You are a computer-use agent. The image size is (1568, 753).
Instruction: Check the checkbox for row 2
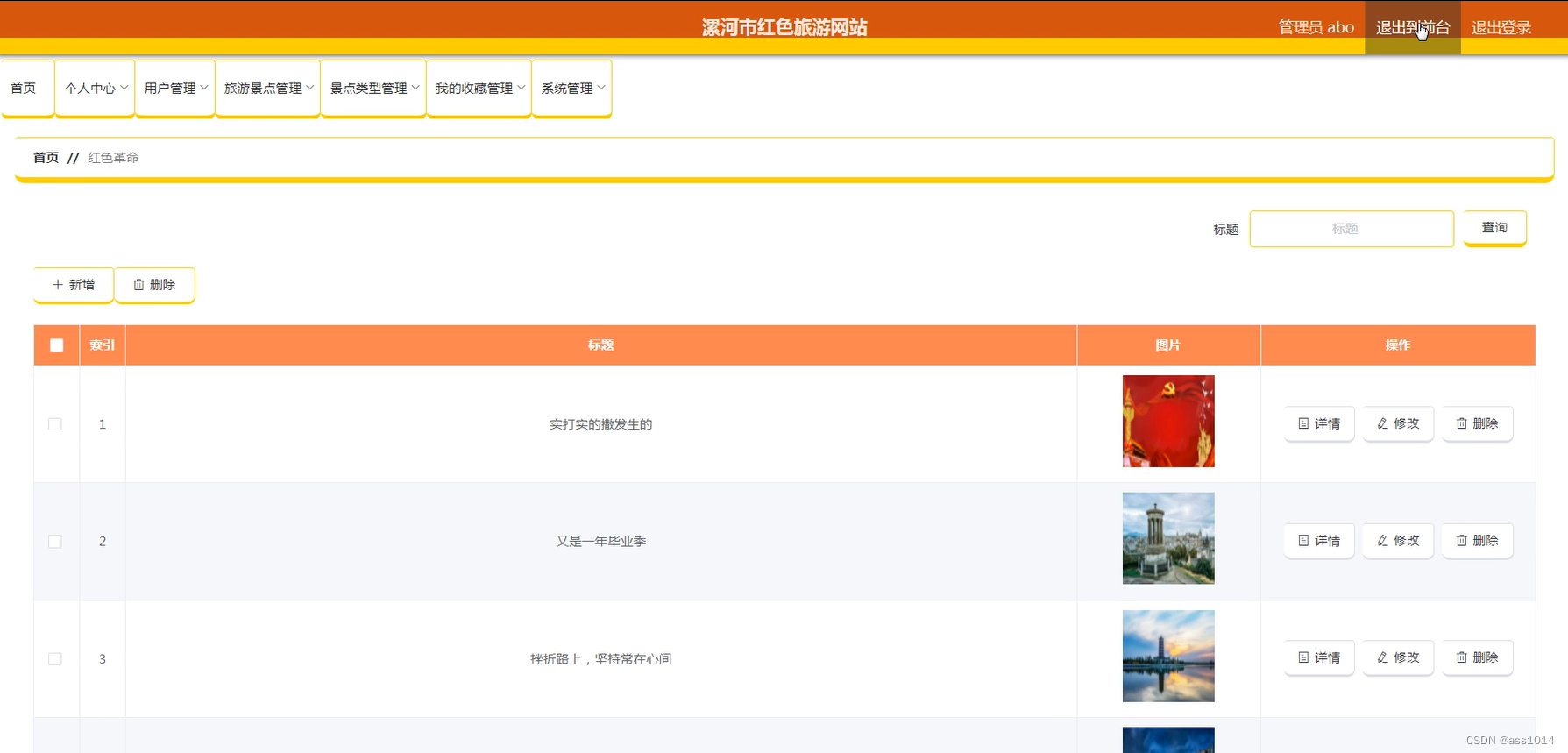55,542
